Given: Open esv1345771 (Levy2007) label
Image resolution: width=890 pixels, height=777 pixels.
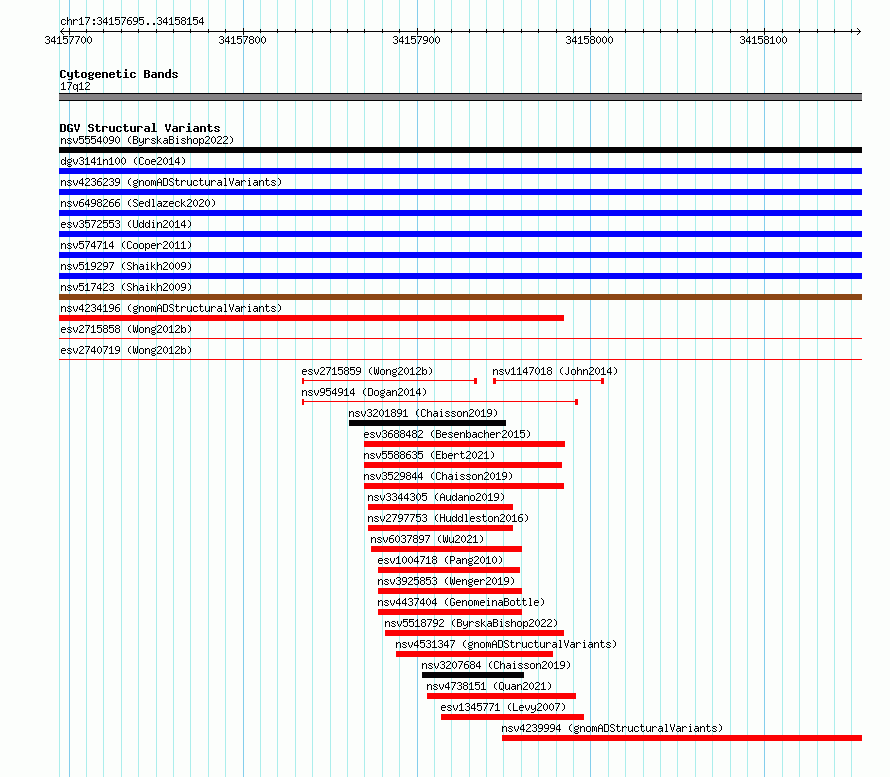Looking at the screenshot, I should point(503,707).
